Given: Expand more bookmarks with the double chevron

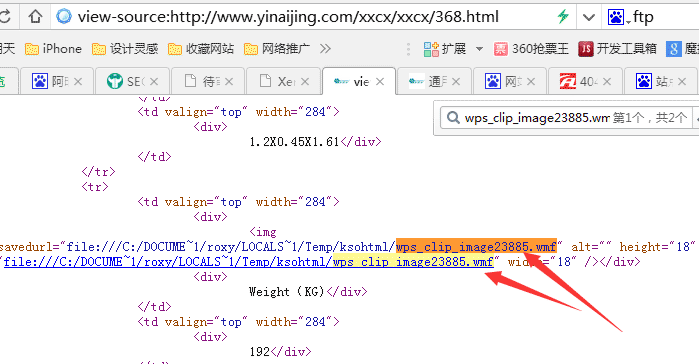Looking at the screenshot, I should [325, 49].
